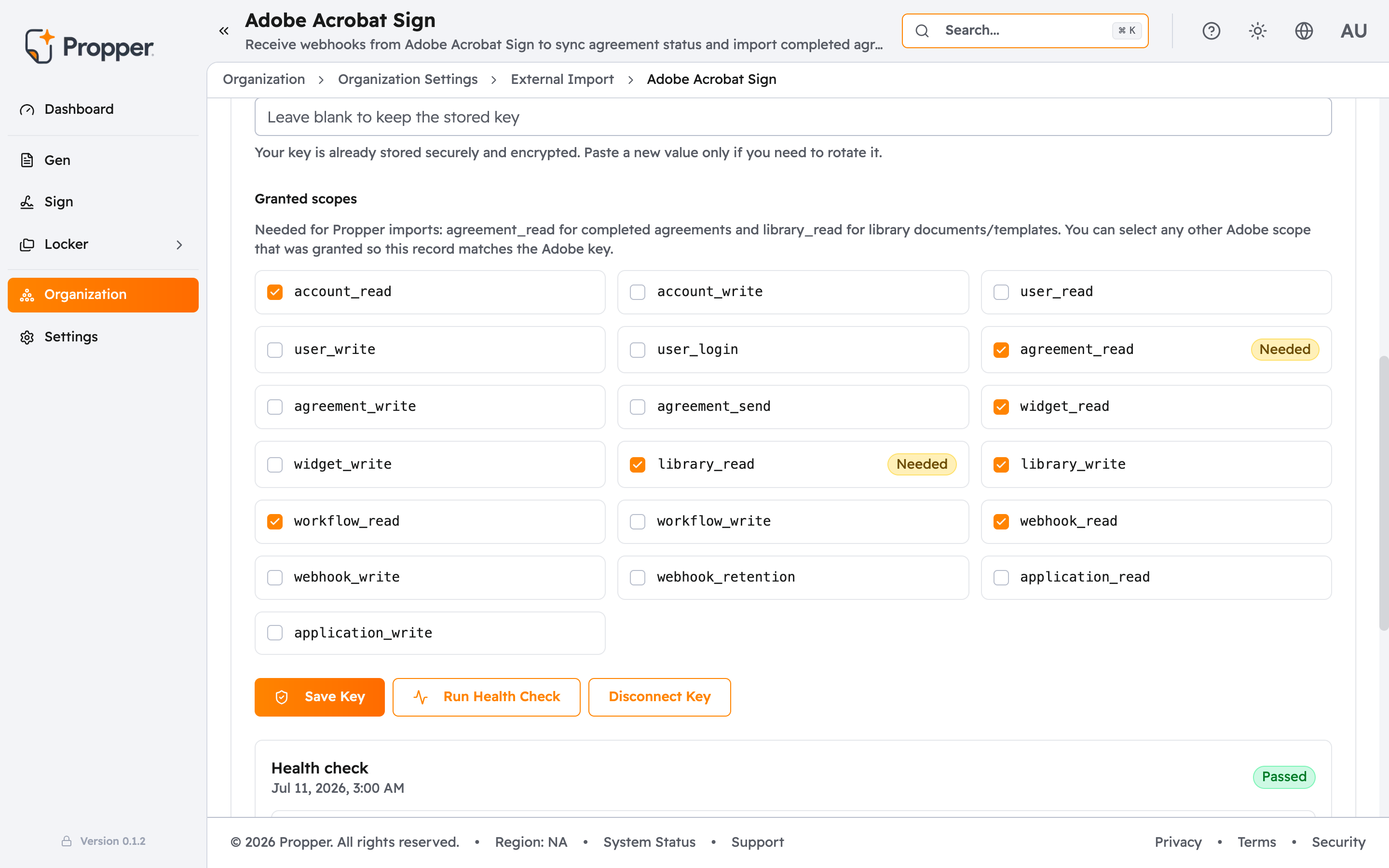Open the System Status footer link
1389x868 pixels.
[x=649, y=842]
